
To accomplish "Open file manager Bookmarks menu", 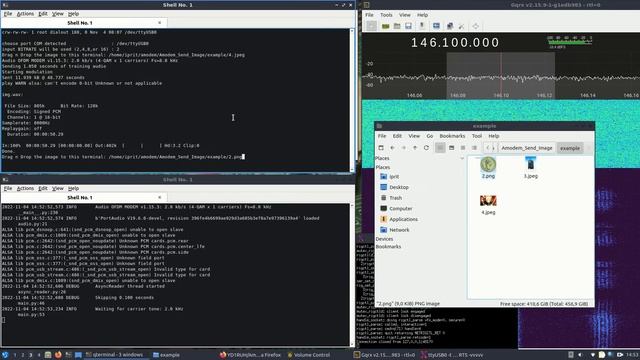I will tap(452, 136).
